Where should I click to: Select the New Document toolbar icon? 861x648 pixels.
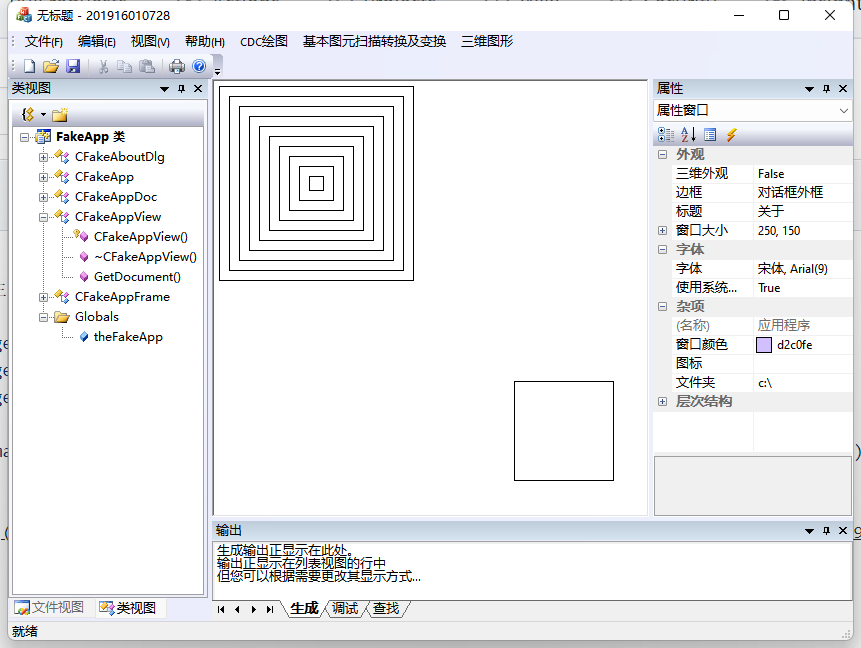[x=29, y=66]
